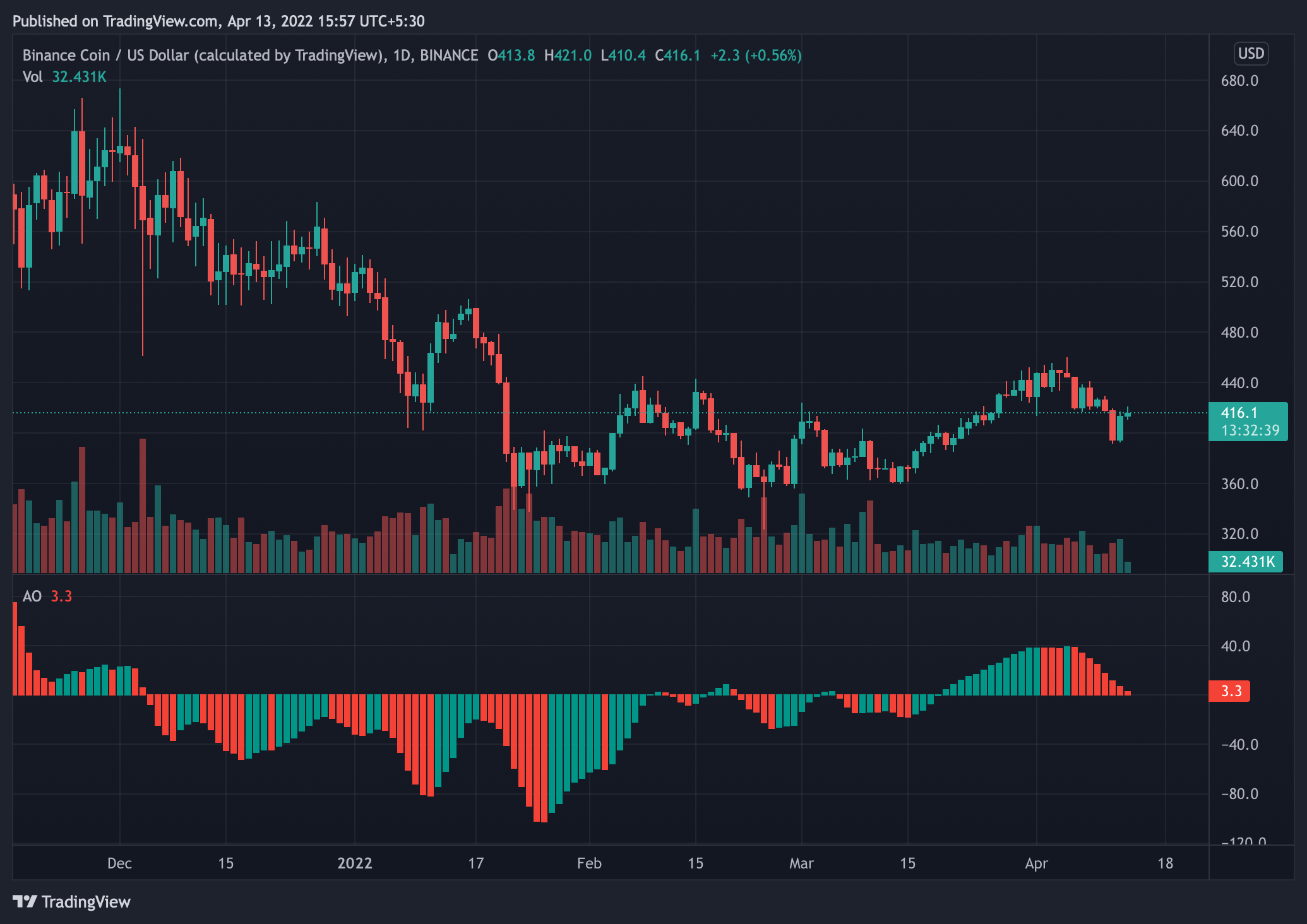Click the 480.0 price axis label
Image resolution: width=1307 pixels, height=924 pixels.
click(1239, 333)
